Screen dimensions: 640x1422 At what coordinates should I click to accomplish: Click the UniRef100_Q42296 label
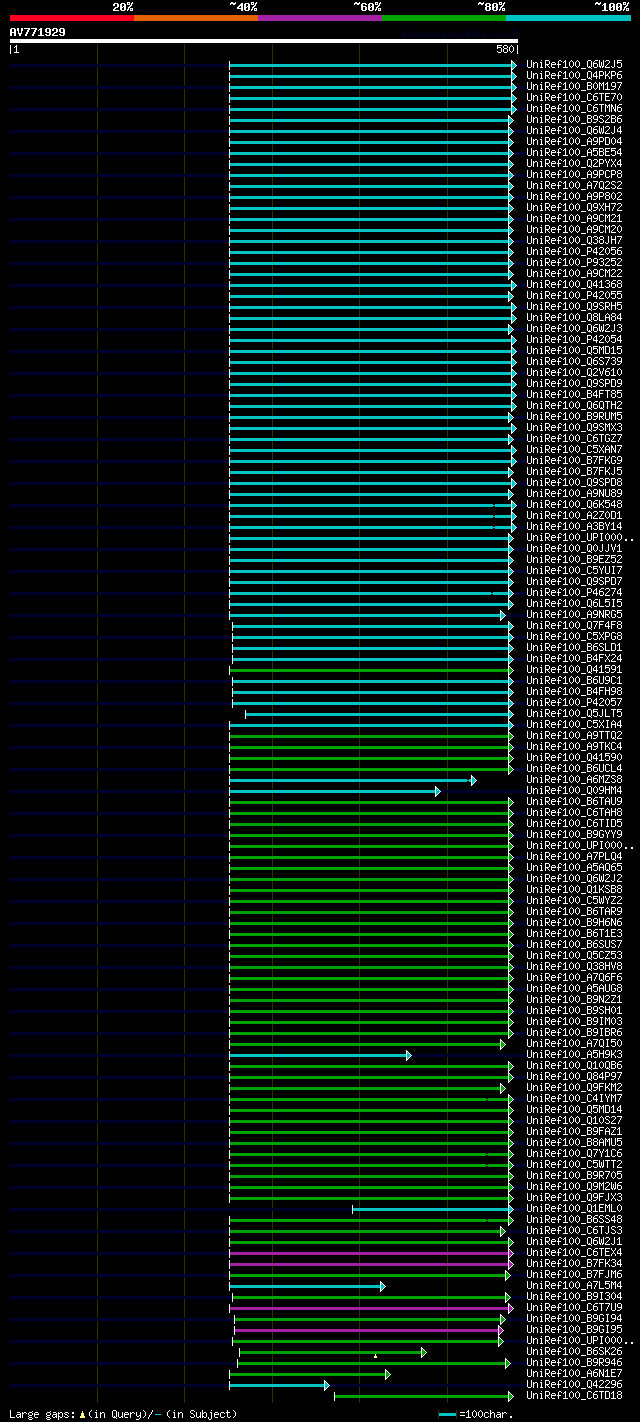[x=574, y=1385]
